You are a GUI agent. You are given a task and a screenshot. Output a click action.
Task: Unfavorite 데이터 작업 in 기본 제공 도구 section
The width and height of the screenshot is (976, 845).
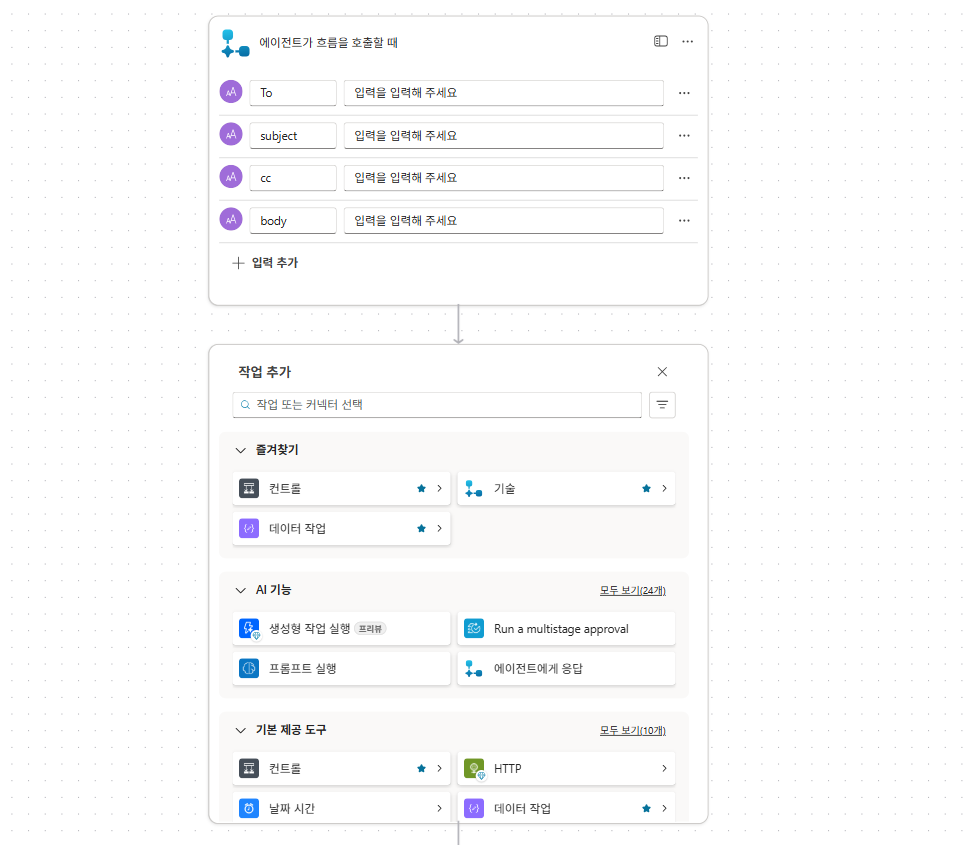[x=646, y=808]
